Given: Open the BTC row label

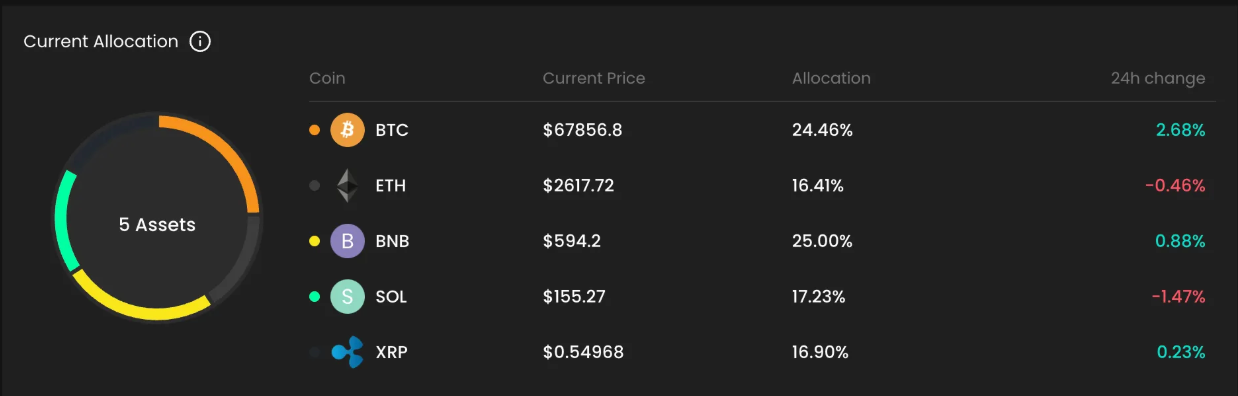Looking at the screenshot, I should pyautogui.click(x=392, y=130).
